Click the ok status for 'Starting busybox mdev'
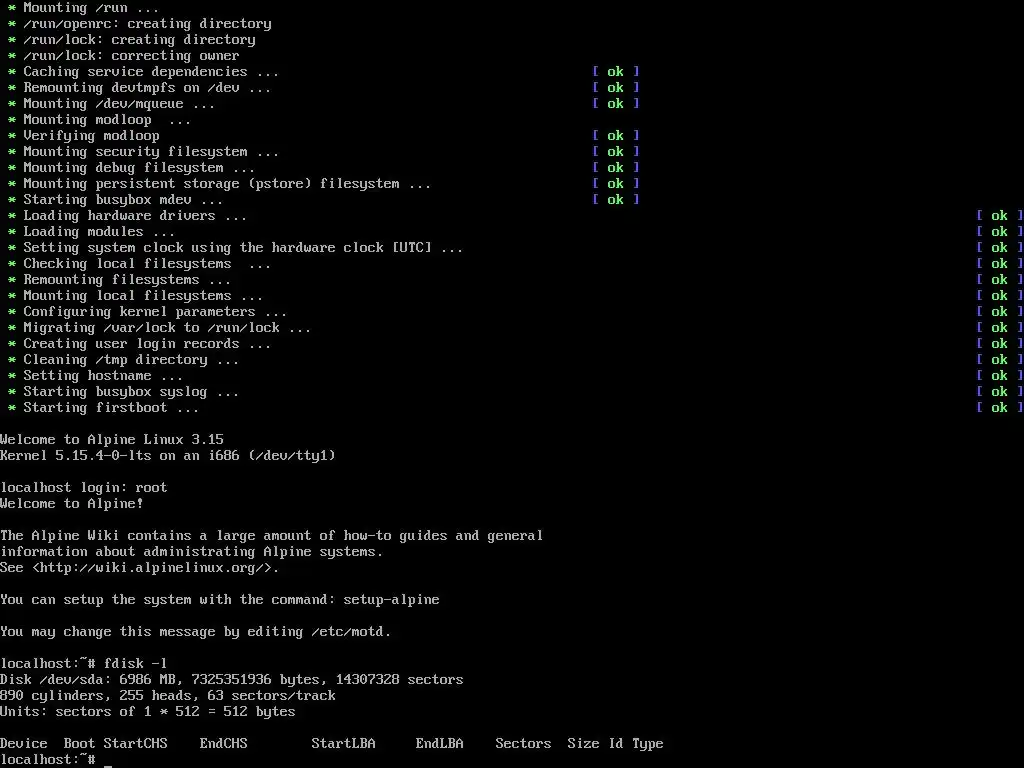The image size is (1024, 768). (x=615, y=200)
